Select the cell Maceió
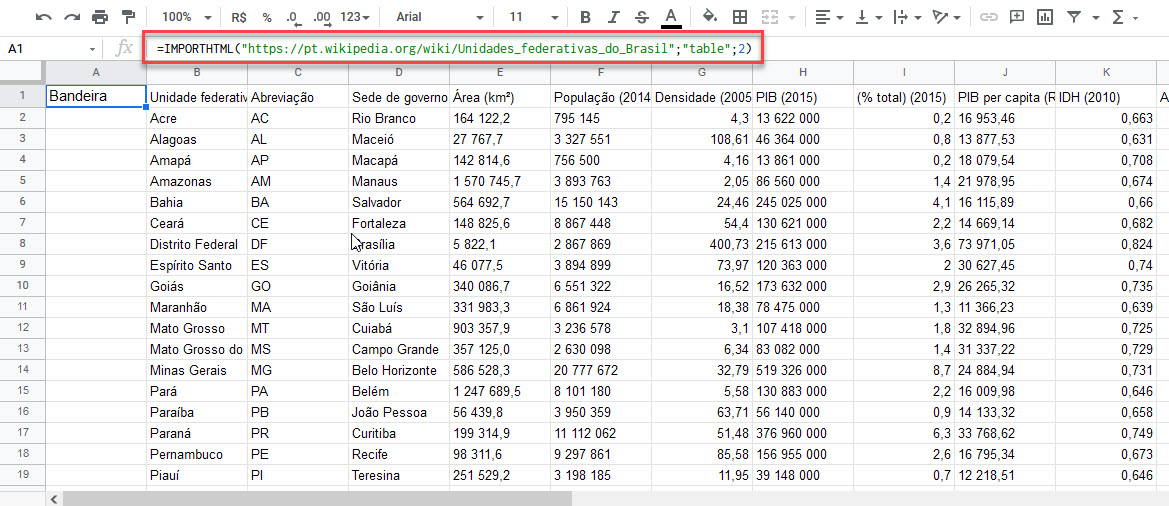 [399, 139]
